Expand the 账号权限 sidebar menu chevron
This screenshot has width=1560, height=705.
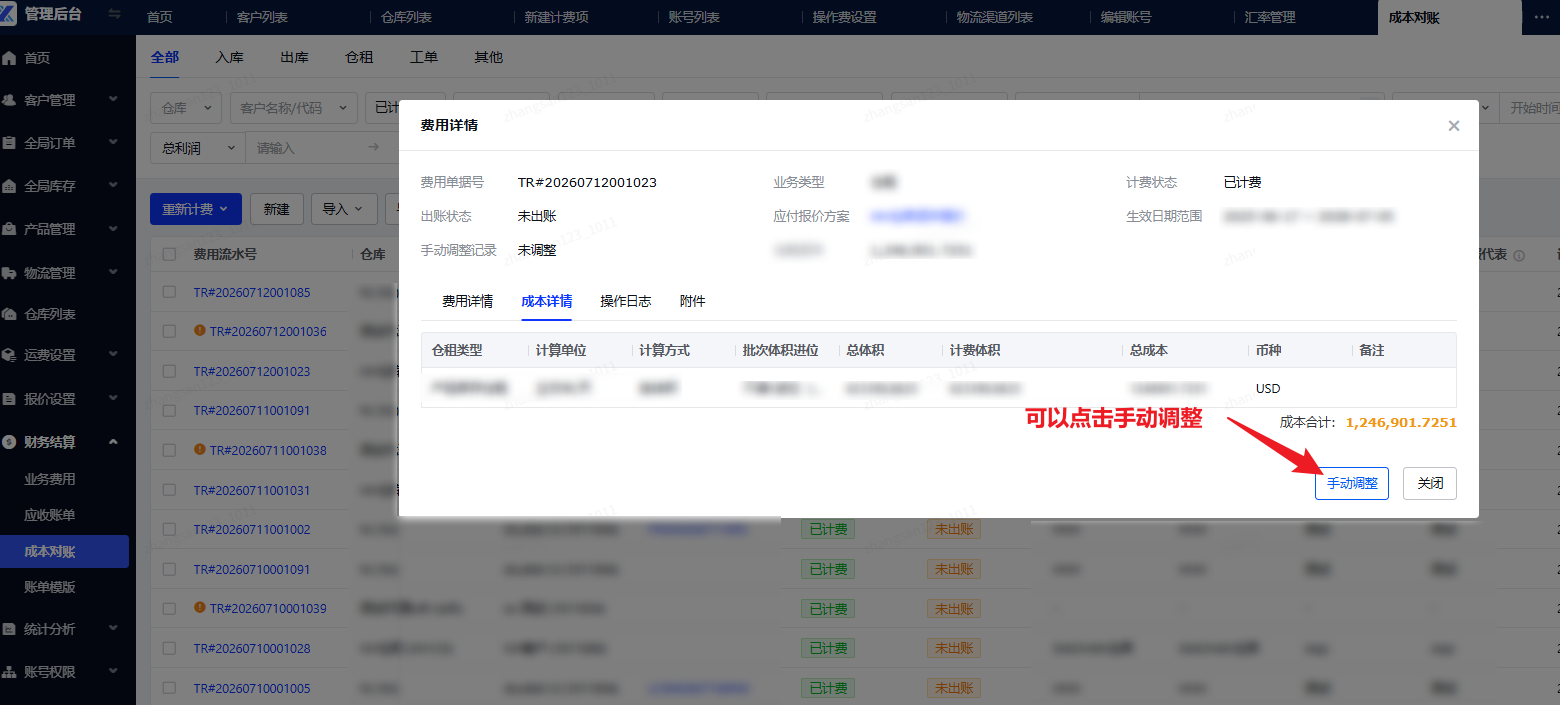pos(113,672)
